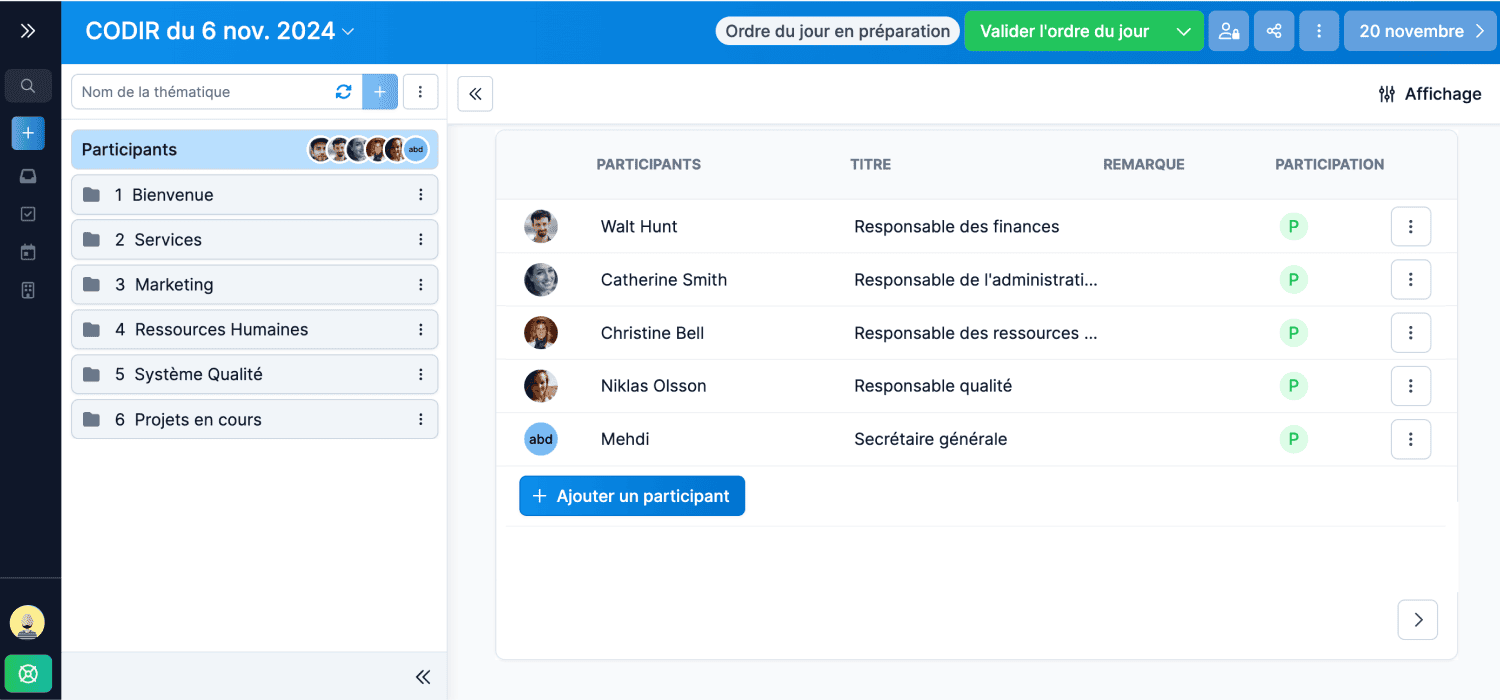Image resolution: width=1500 pixels, height=700 pixels.
Task: Toggle Mehdi's participation status badge
Action: 1293,439
